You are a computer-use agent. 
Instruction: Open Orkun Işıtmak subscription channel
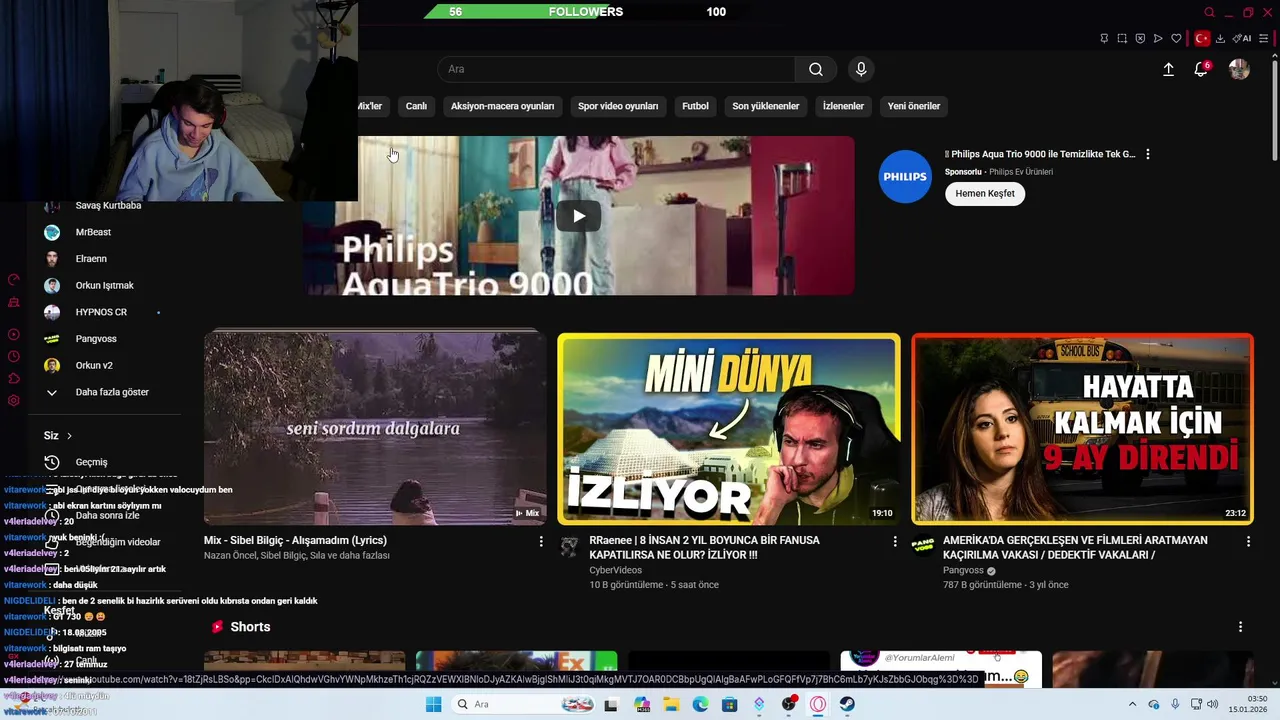coord(104,285)
